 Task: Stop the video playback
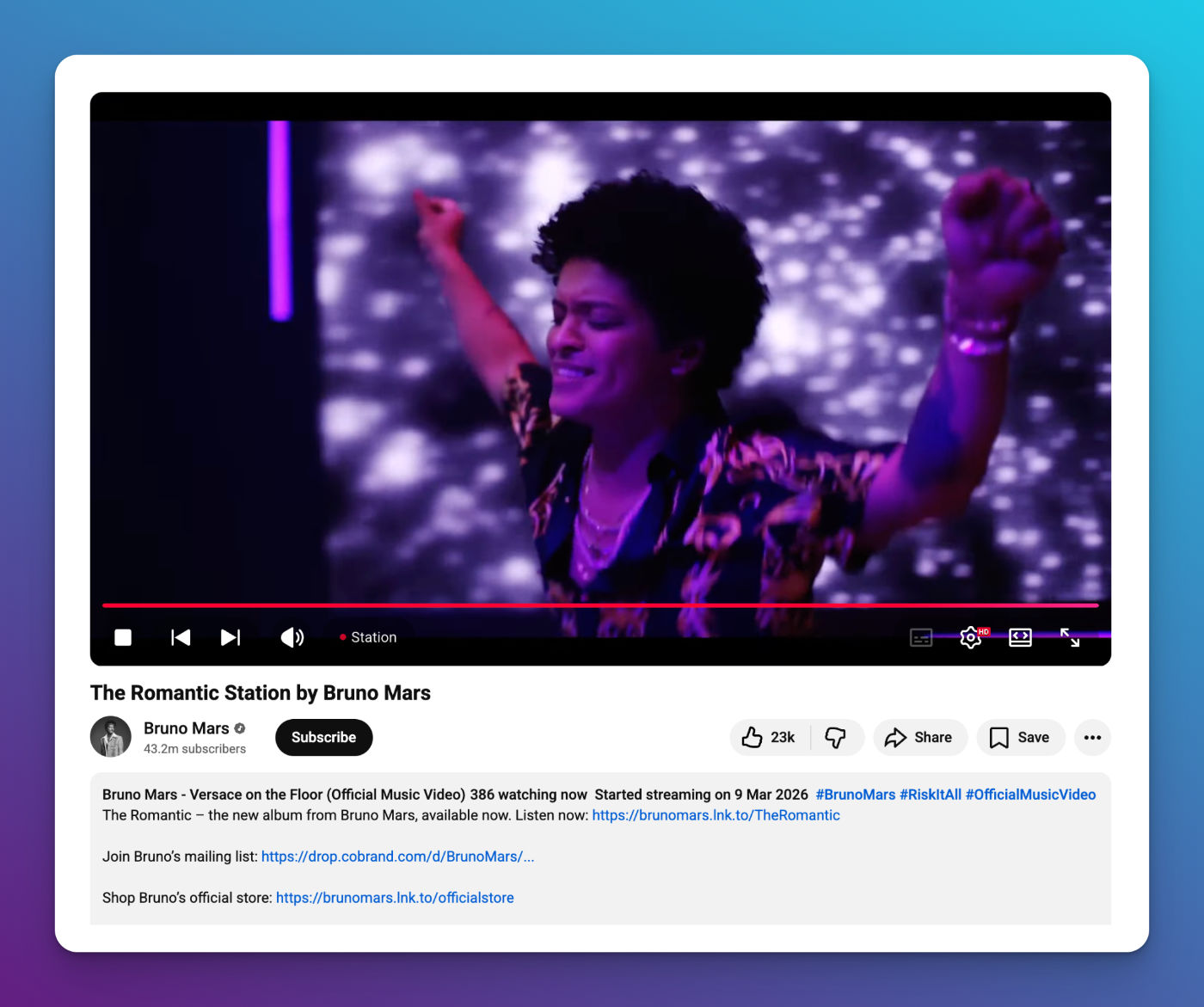tap(123, 637)
